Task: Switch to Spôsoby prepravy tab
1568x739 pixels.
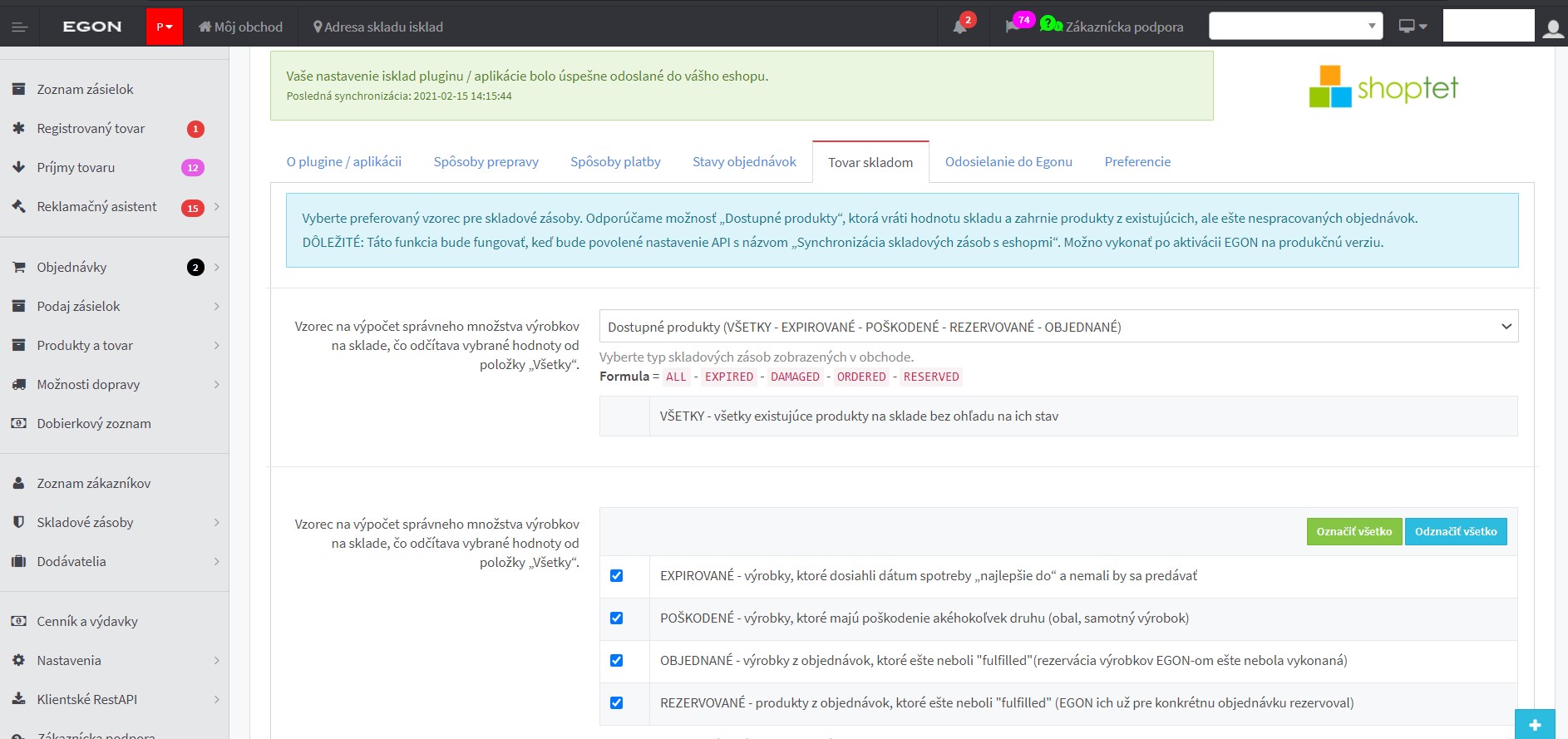Action: 486,161
